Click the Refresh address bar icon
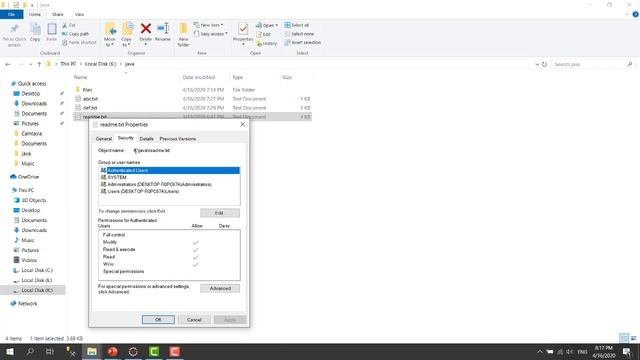640x360 pixels. pyautogui.click(x=544, y=64)
